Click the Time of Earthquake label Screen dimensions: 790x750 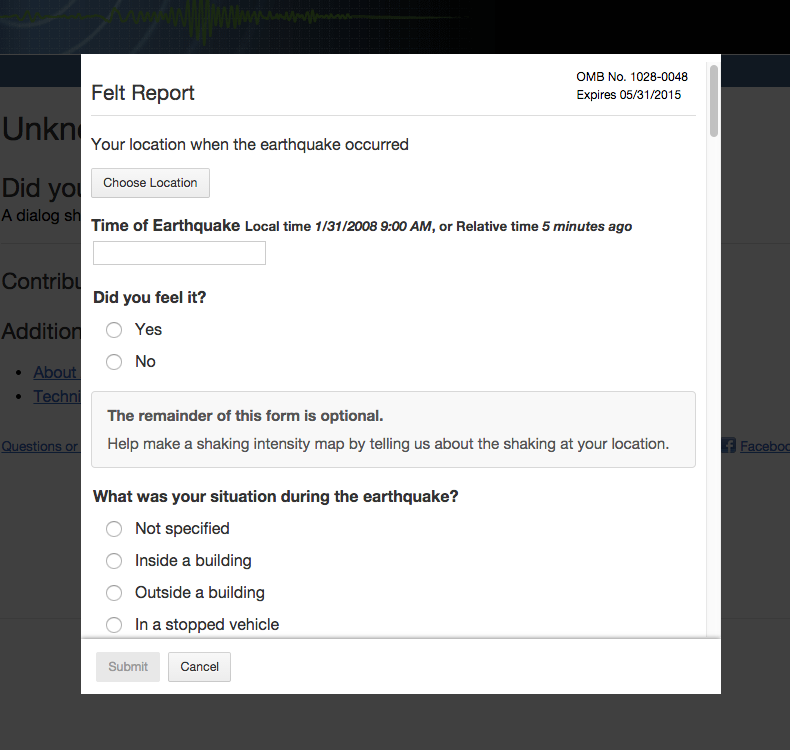coord(166,226)
